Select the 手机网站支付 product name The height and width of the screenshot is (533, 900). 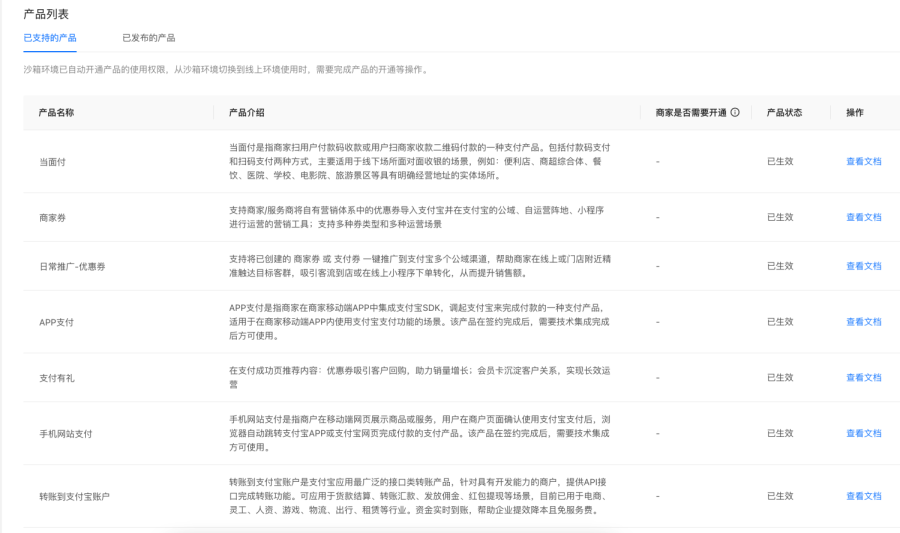point(65,434)
